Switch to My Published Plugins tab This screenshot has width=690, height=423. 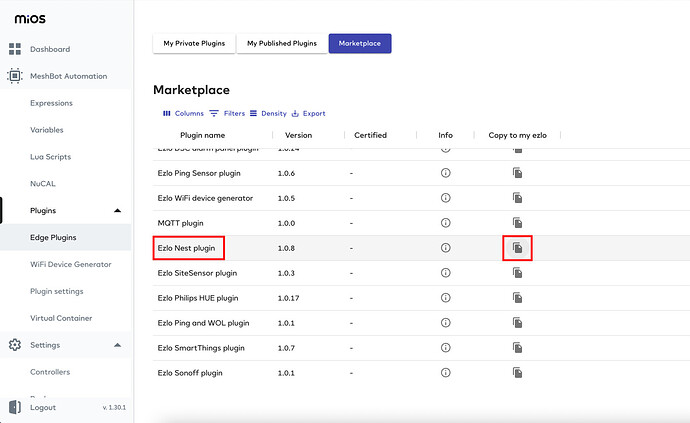282,43
